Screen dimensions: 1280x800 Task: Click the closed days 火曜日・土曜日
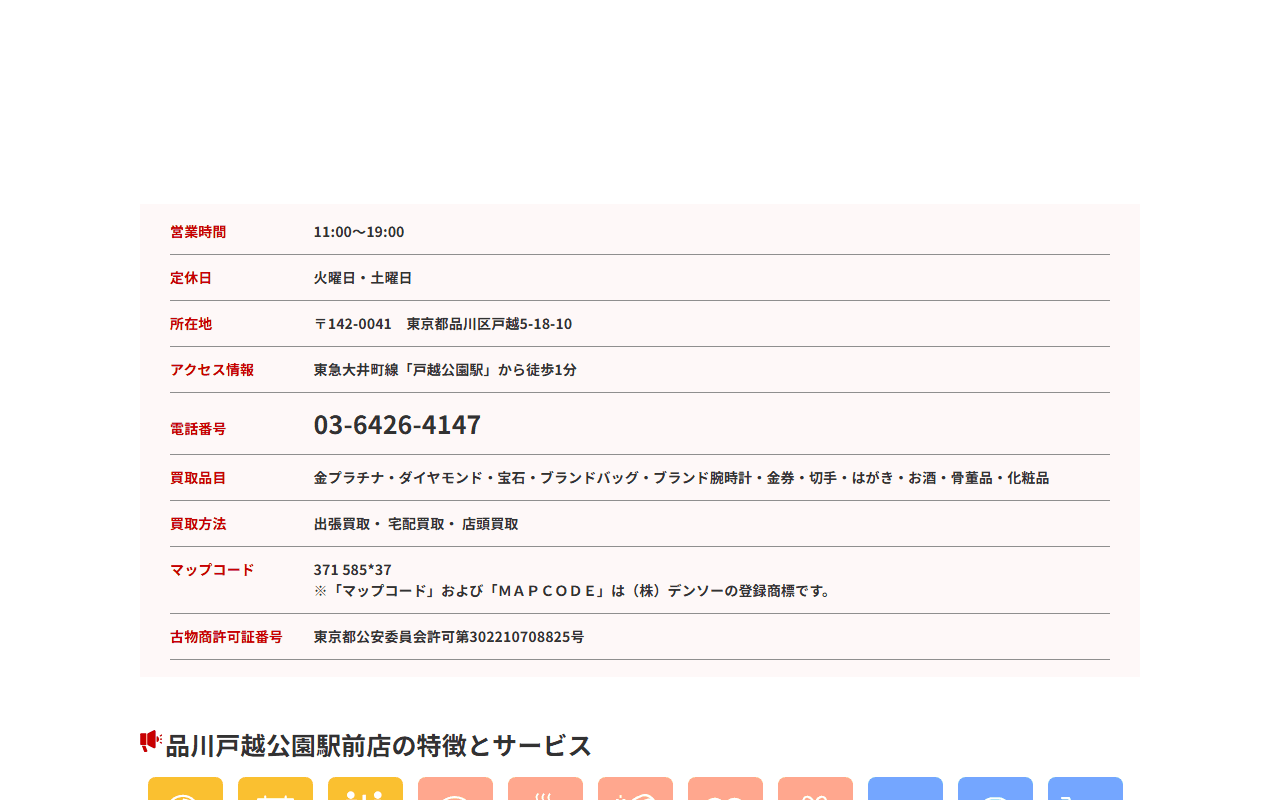363,278
